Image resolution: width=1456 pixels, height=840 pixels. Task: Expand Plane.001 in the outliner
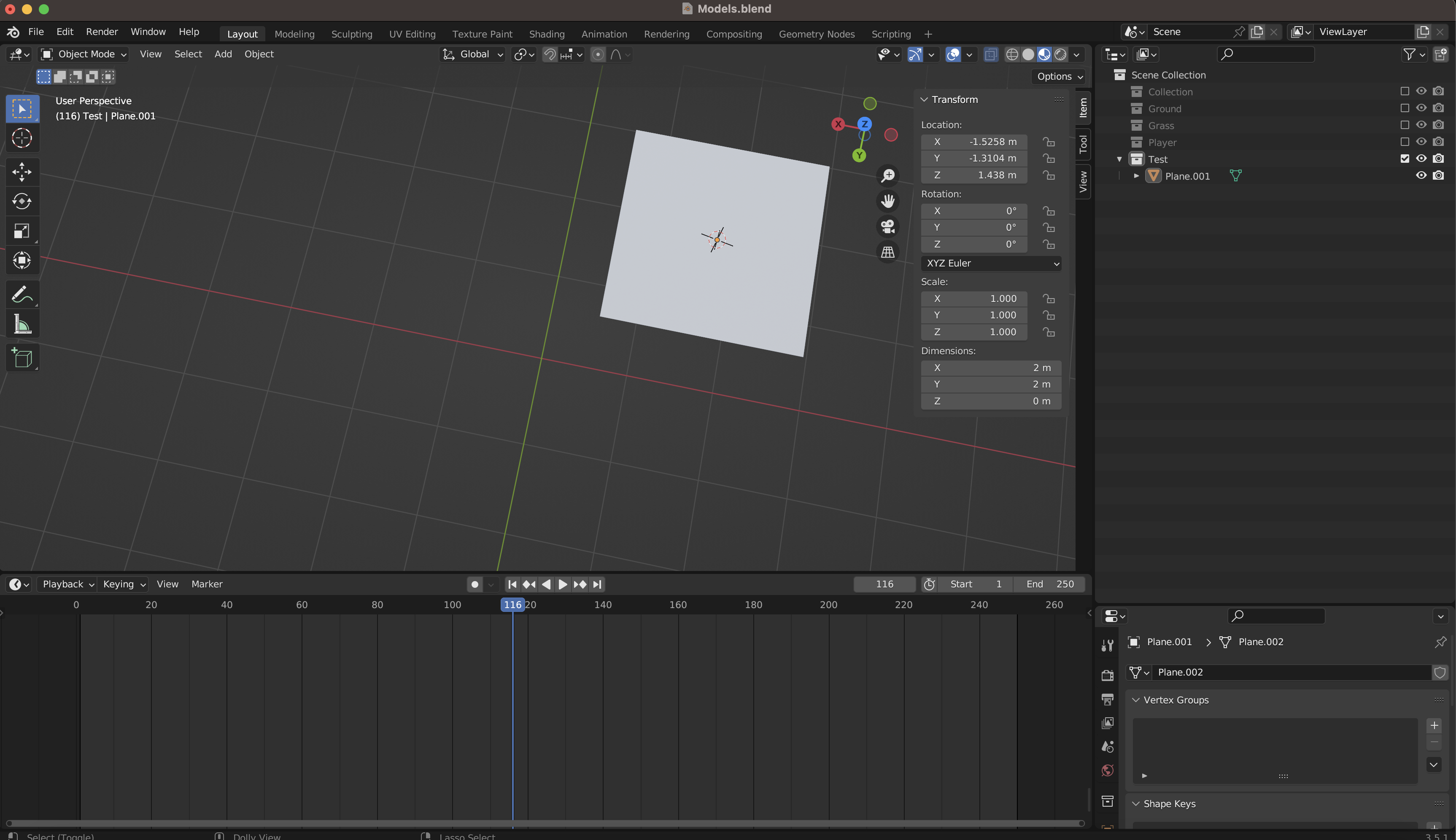(1136, 176)
